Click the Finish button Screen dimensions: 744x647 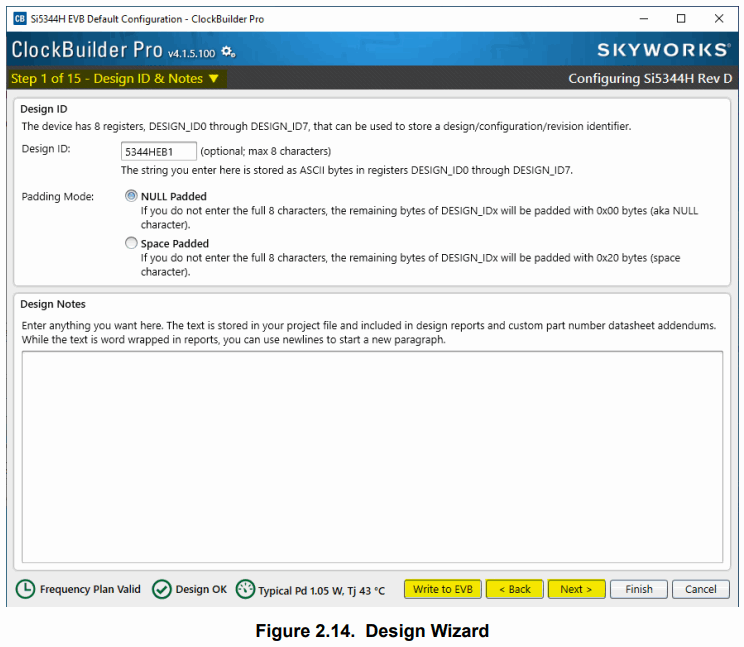pyautogui.click(x=639, y=589)
